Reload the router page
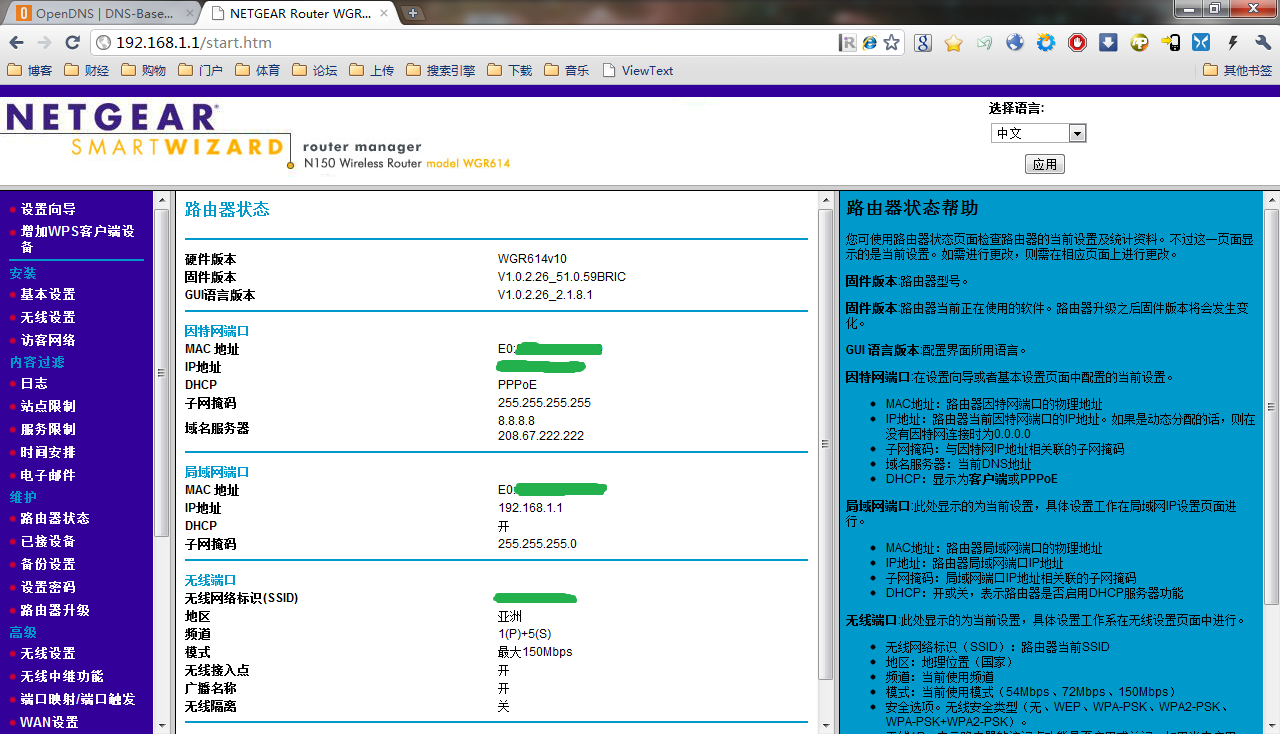Viewport: 1280px width, 734px height. [72, 43]
